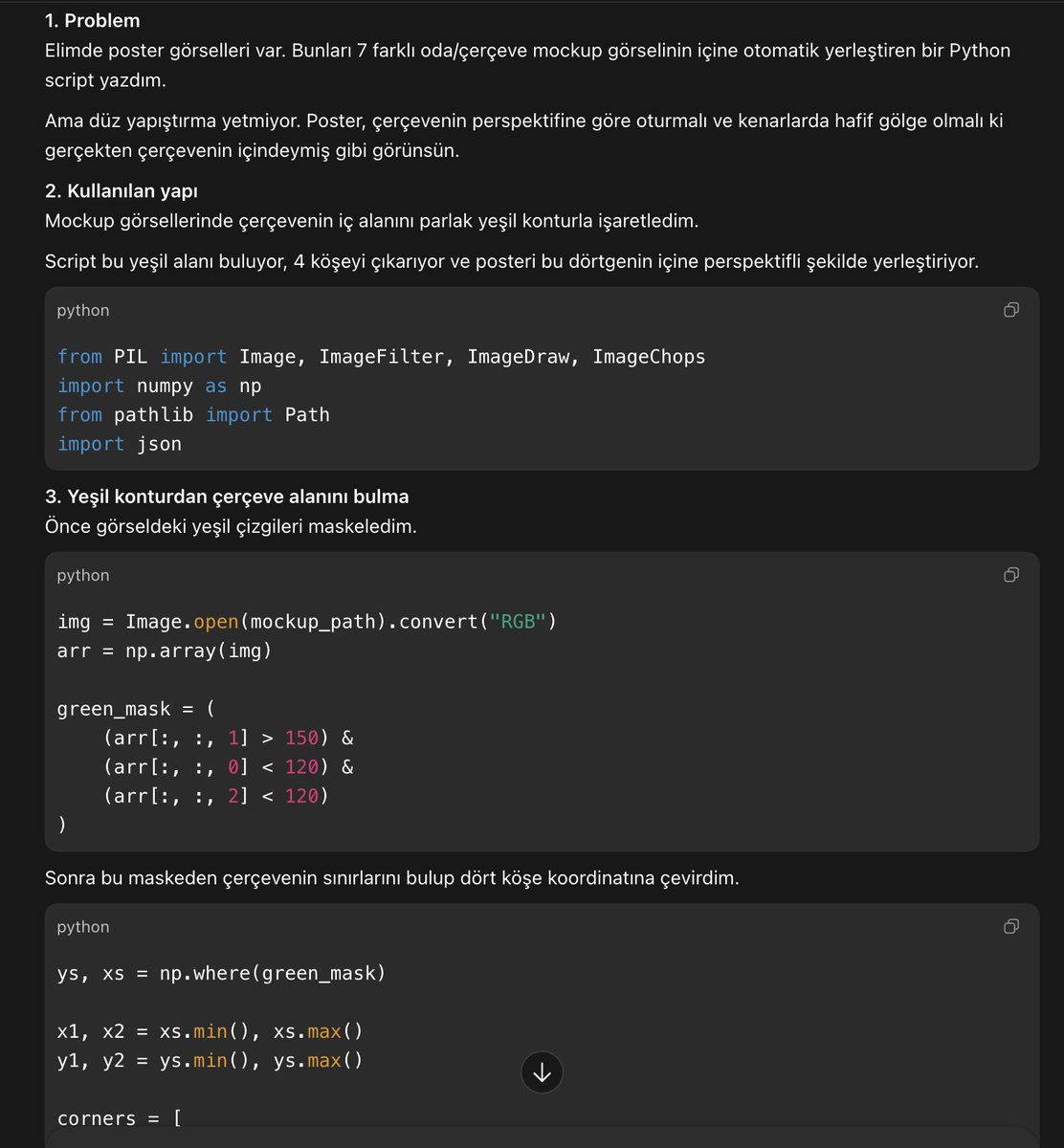Click the '2. Kullanılan yapı' heading
Image resolution: width=1064 pixels, height=1148 pixels.
point(122,191)
